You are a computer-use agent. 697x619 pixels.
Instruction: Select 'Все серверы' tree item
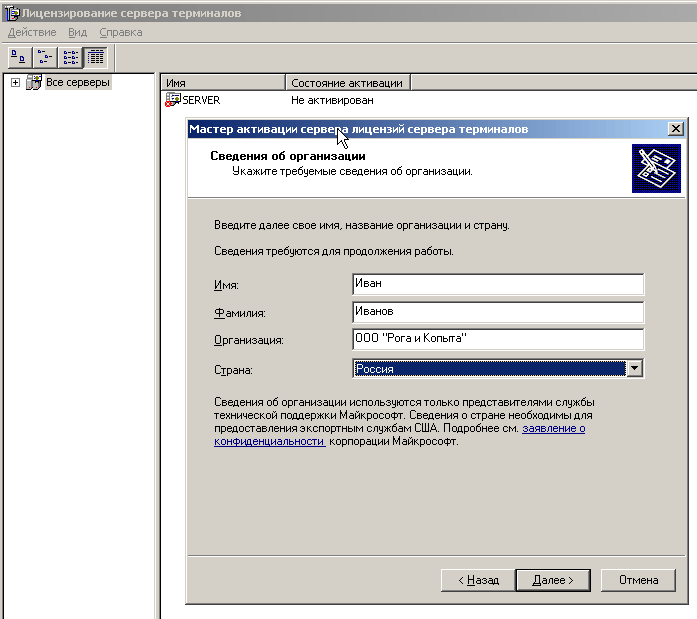(x=78, y=82)
